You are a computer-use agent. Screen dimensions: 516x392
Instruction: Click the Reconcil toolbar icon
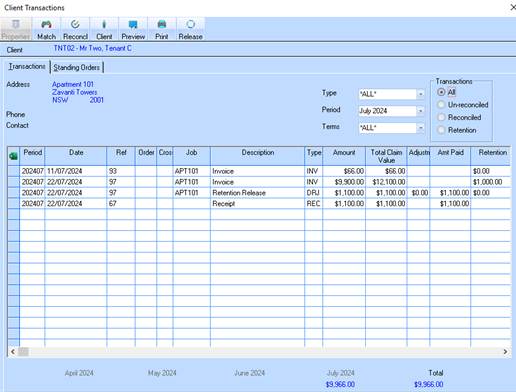point(75,29)
